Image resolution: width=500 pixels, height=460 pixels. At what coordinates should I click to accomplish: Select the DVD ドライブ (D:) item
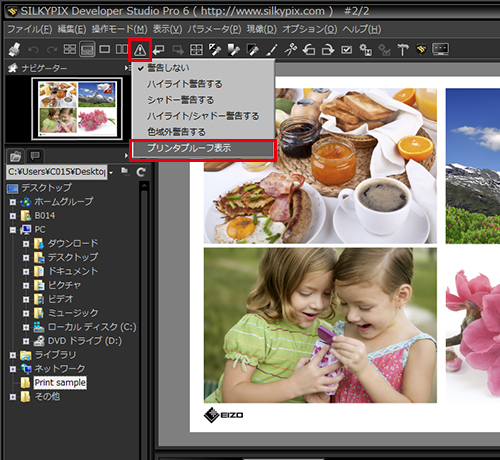[x=85, y=341]
